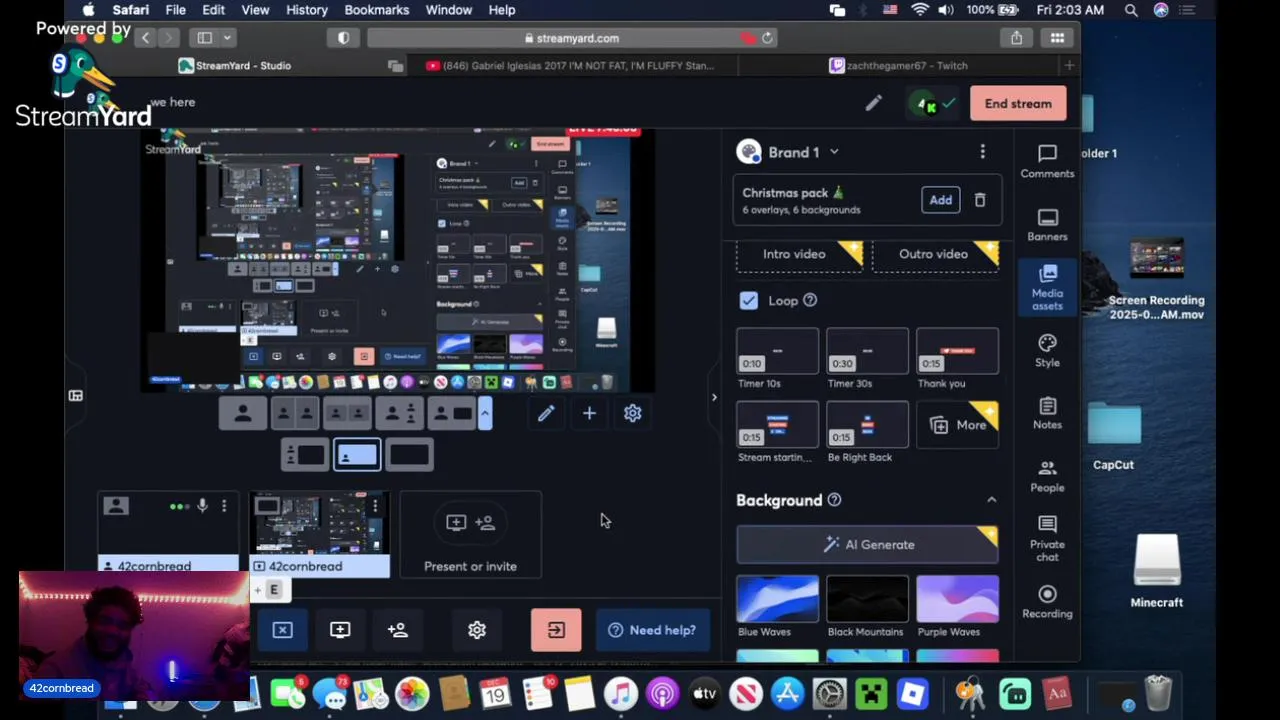Add a new layout with plus icon
1280x720 pixels.
pyautogui.click(x=589, y=413)
